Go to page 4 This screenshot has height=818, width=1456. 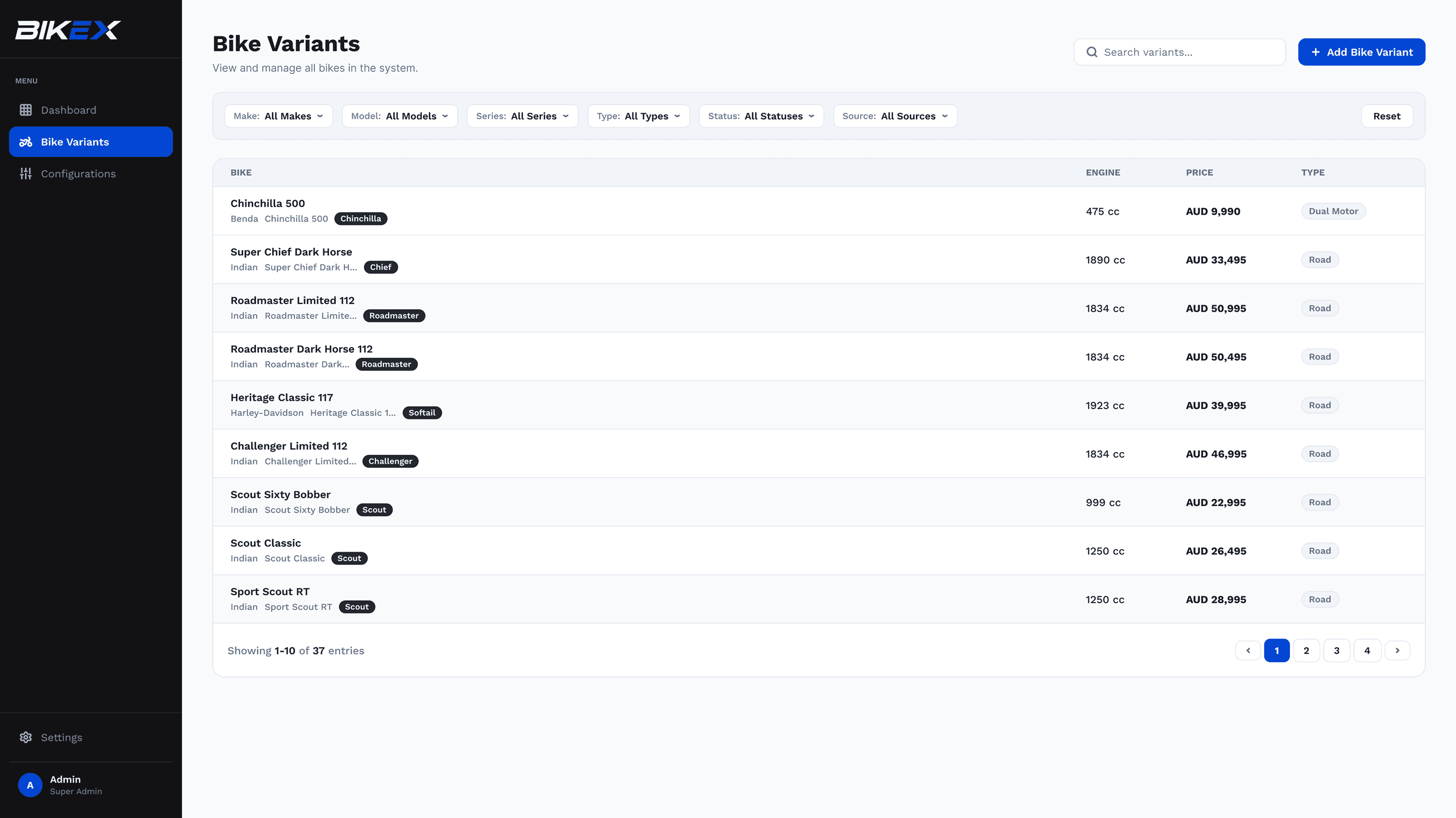coord(1367,651)
